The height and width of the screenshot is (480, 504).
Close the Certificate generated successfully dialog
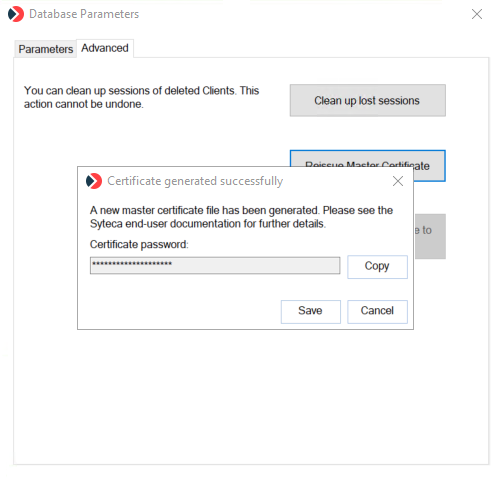(x=398, y=181)
